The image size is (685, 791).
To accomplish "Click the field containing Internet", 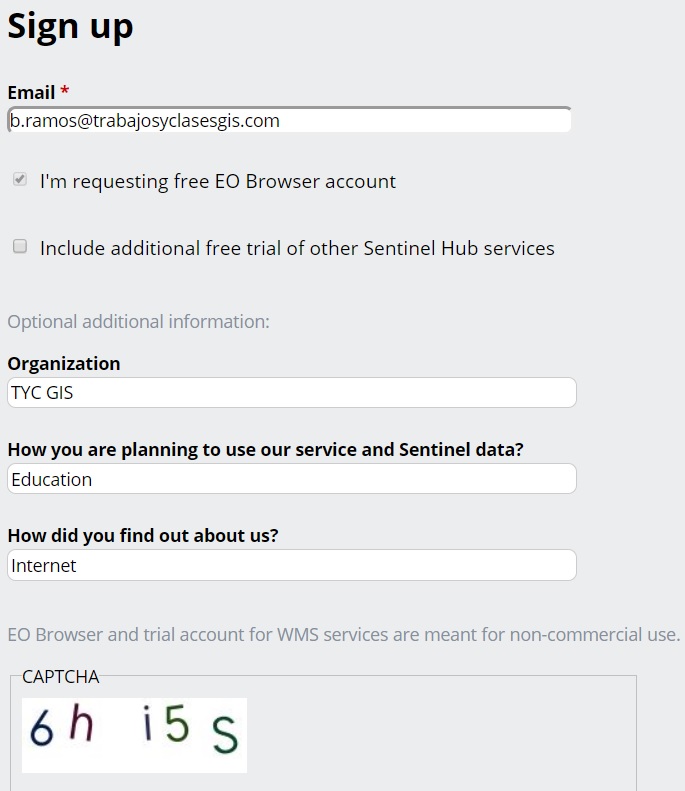I will [x=292, y=565].
